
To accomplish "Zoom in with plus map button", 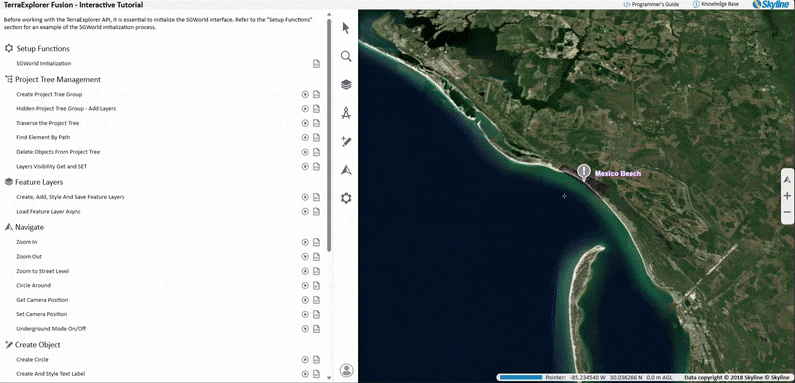I will click(x=787, y=196).
